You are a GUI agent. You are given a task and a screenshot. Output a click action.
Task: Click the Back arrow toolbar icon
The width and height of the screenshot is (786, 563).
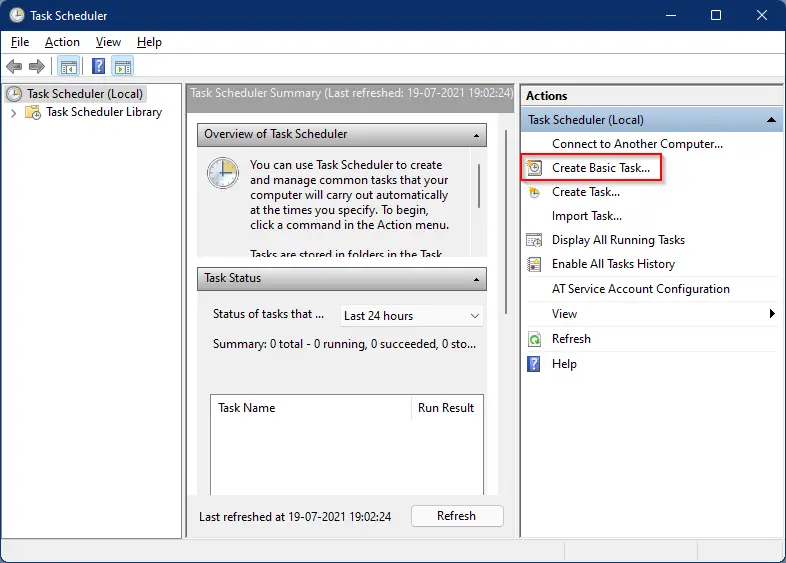coord(14,66)
